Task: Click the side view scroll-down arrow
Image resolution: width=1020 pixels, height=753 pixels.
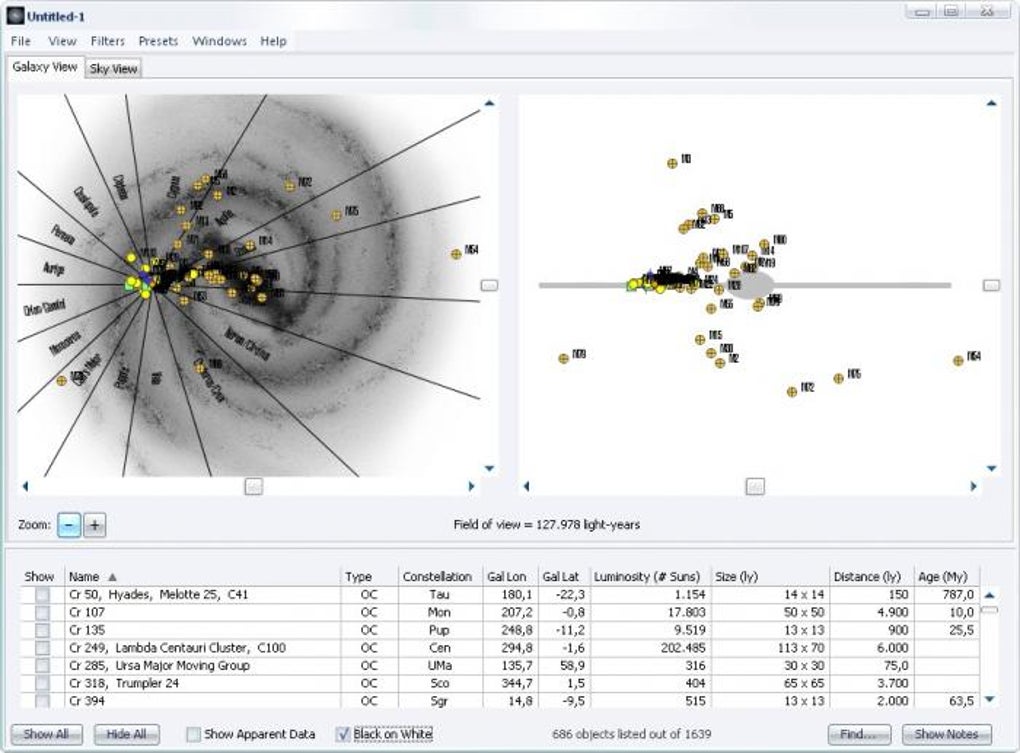Action: (991, 468)
